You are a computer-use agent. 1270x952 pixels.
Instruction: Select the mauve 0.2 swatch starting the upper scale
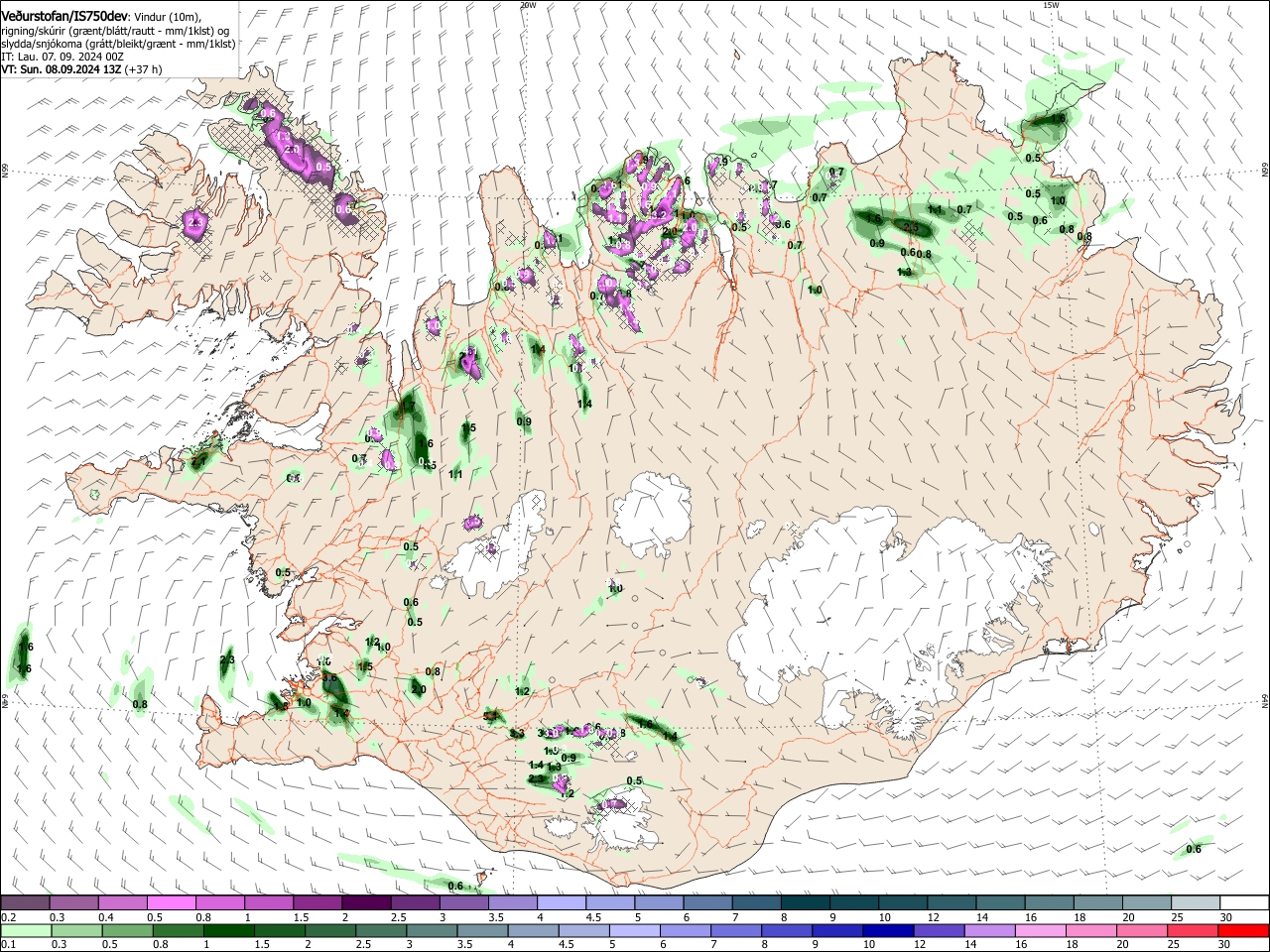25,903
